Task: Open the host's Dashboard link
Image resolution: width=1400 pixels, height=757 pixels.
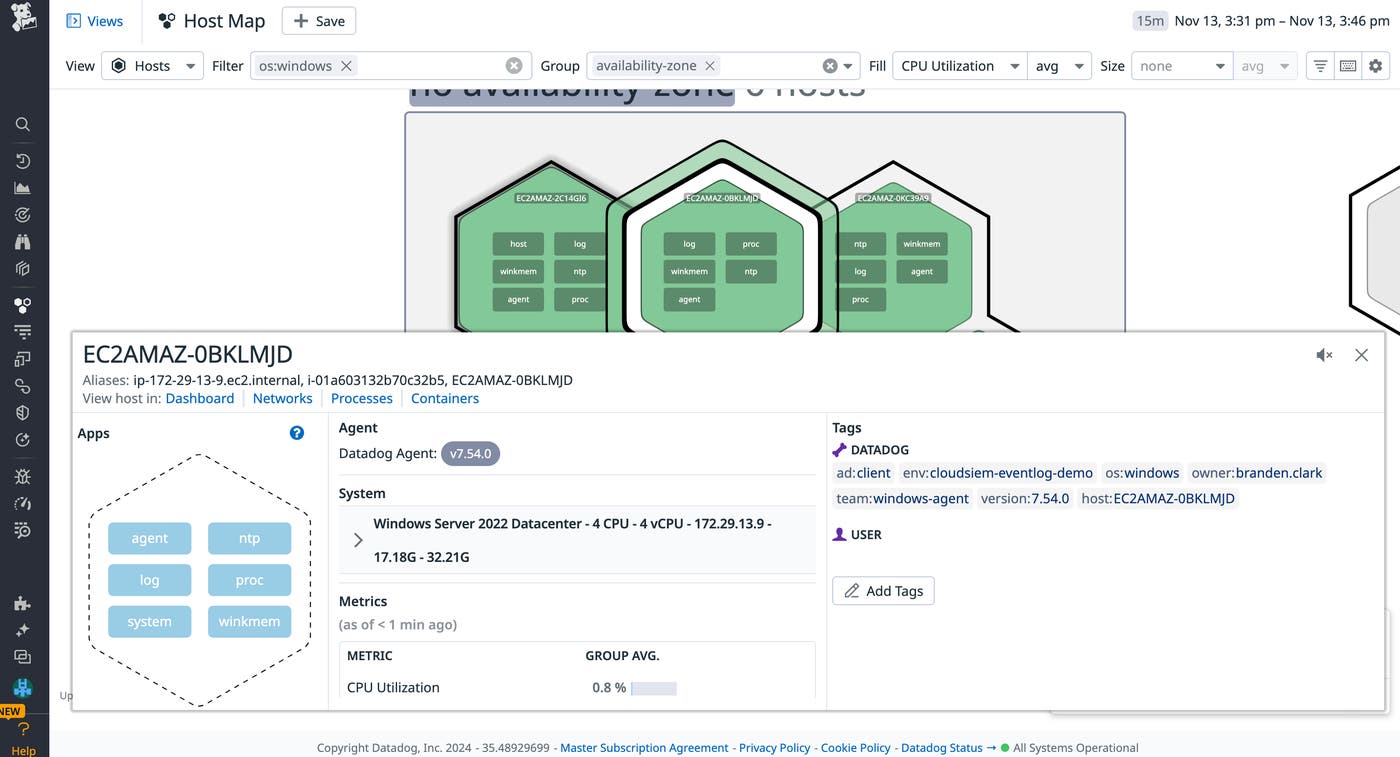Action: coord(199,397)
